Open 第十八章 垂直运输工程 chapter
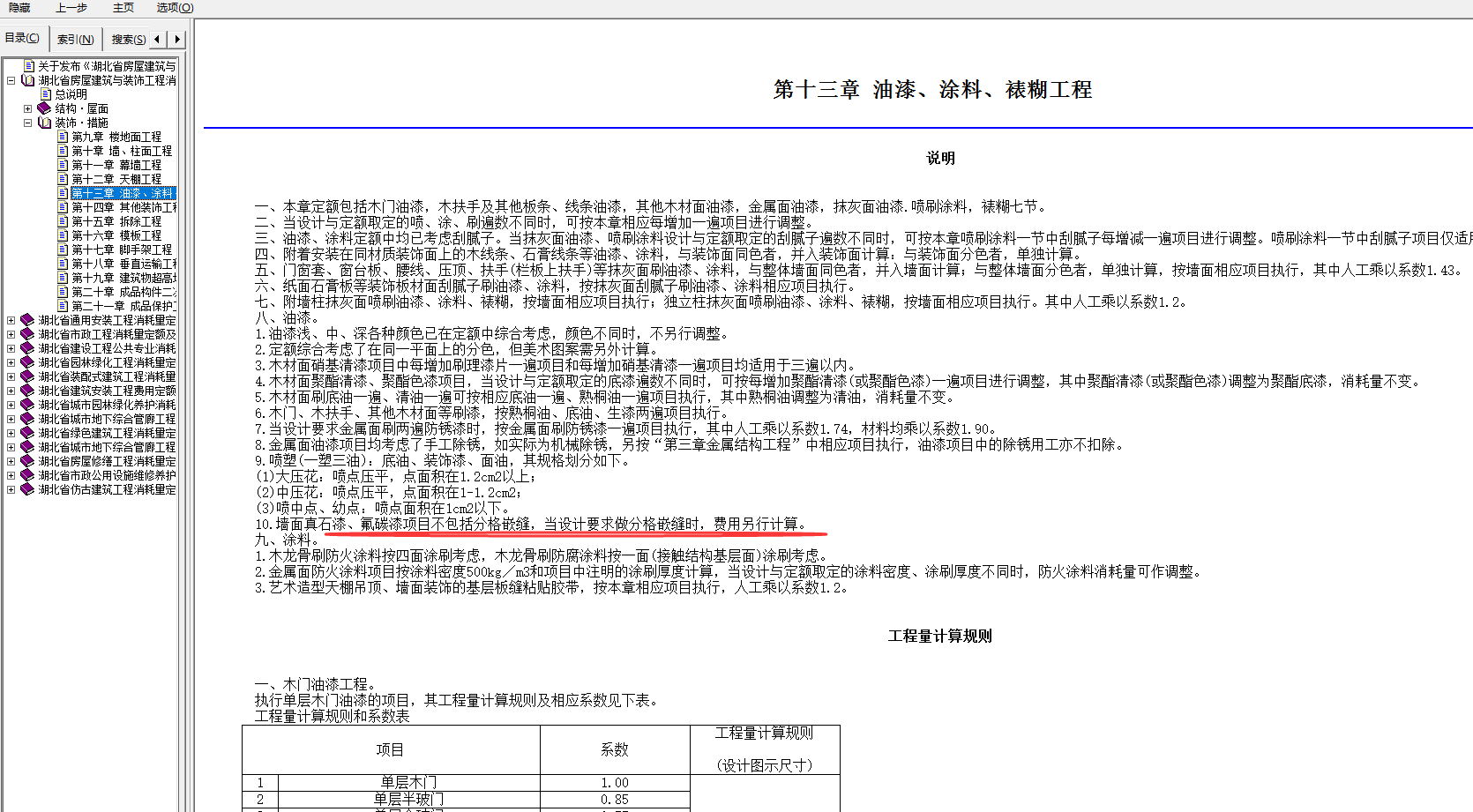This screenshot has width=1473, height=812. click(124, 264)
